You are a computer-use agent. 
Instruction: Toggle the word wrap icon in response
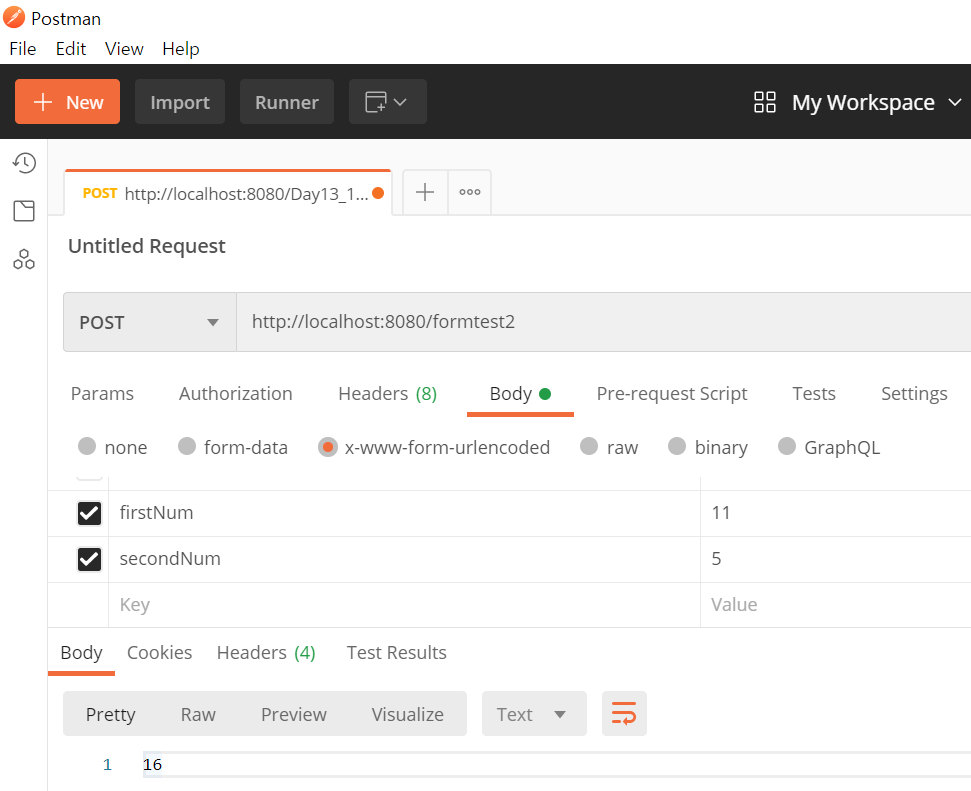point(624,714)
